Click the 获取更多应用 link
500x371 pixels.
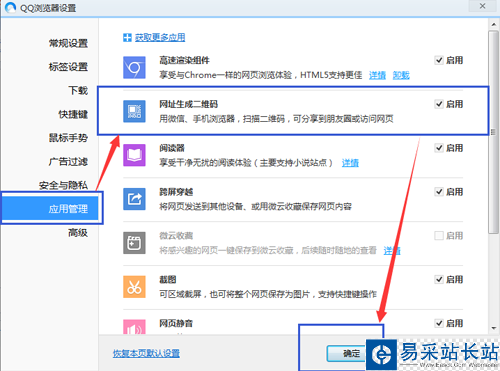pyautogui.click(x=160, y=37)
